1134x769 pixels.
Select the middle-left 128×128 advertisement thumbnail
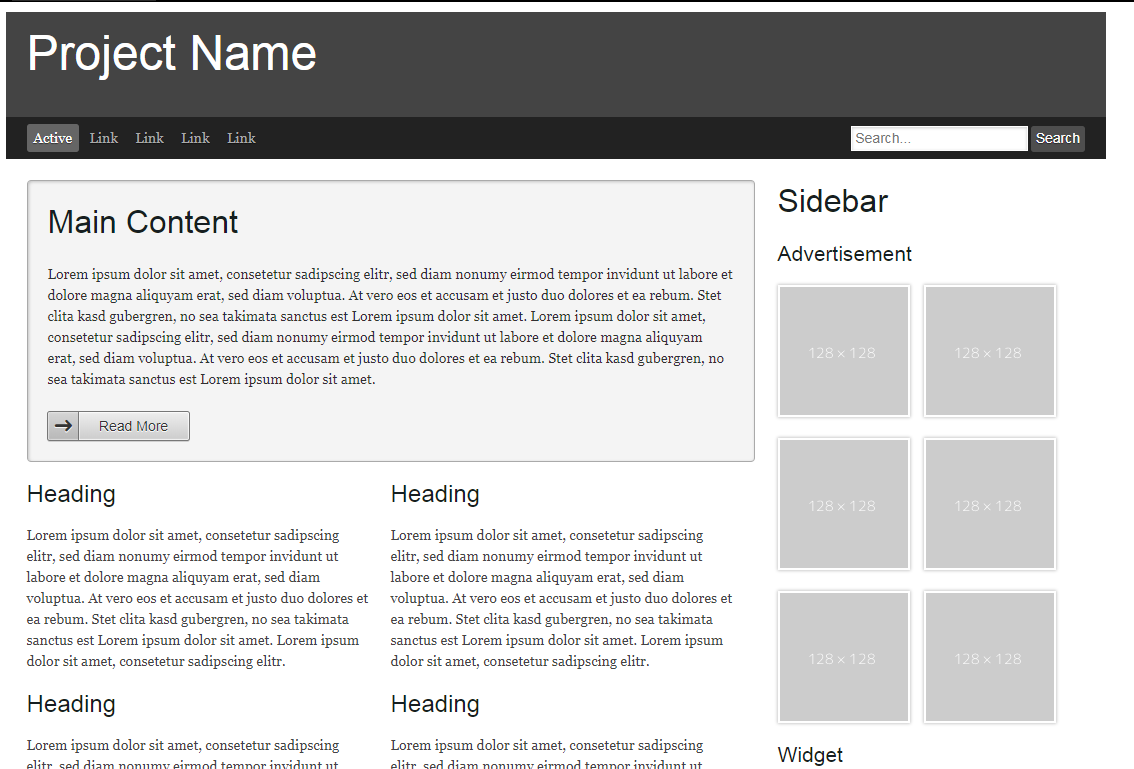click(x=843, y=504)
